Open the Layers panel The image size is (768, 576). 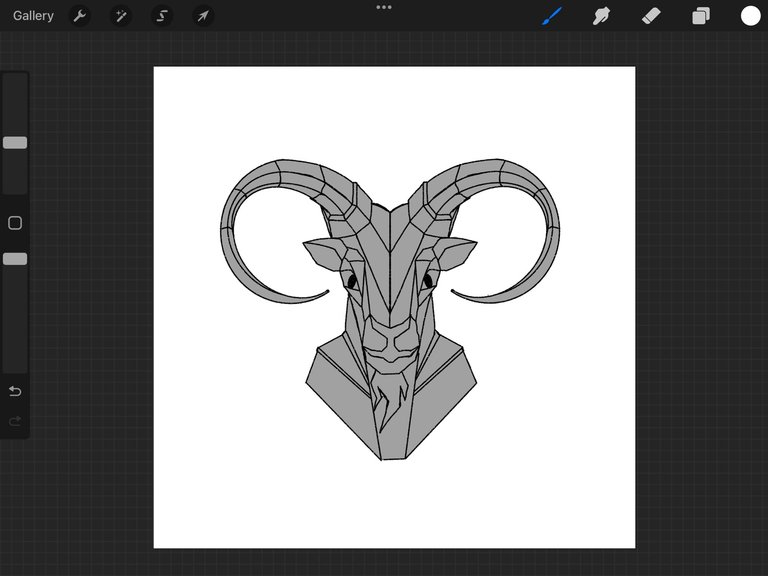[x=701, y=16]
